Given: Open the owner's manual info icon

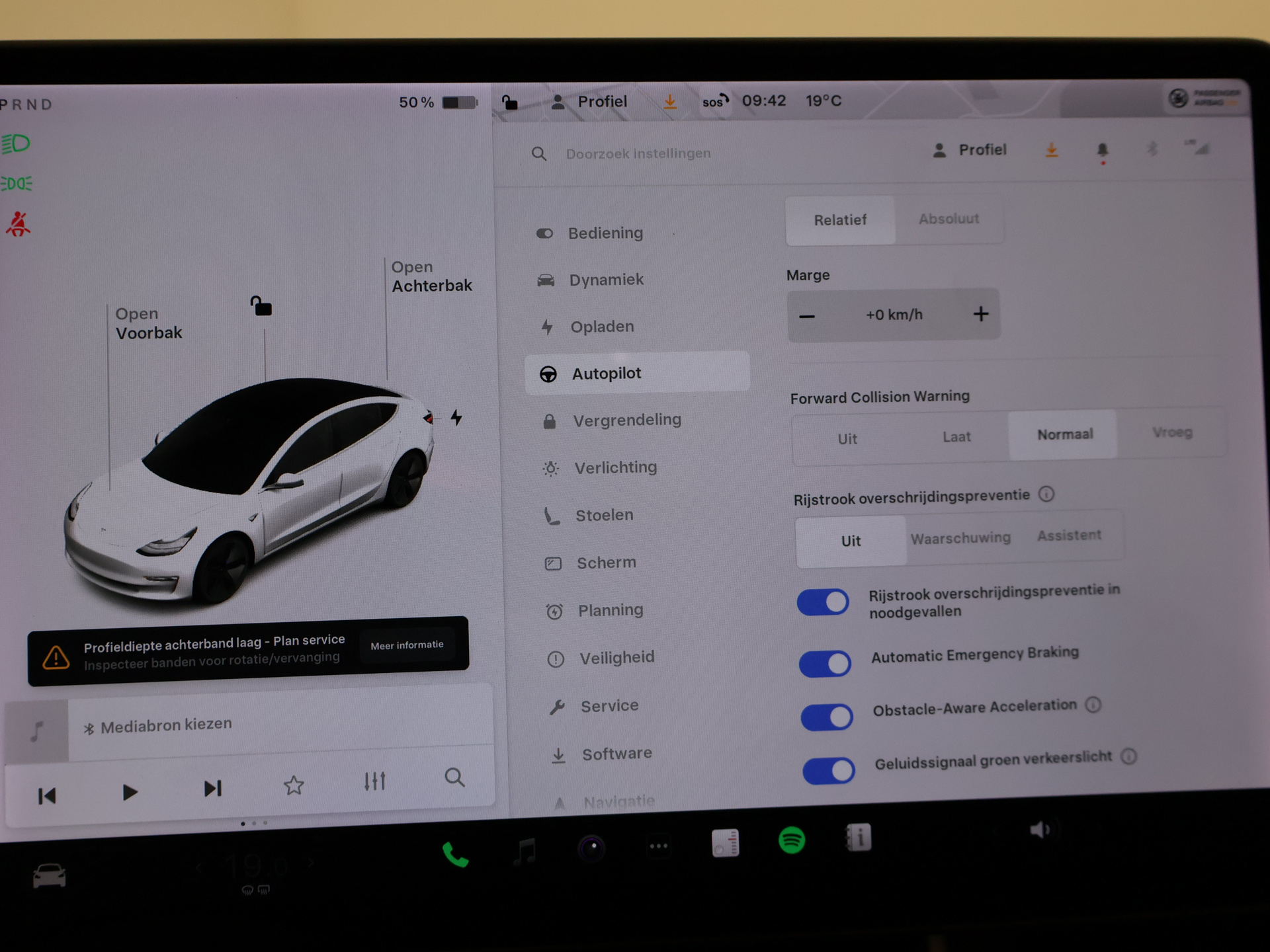Looking at the screenshot, I should click(859, 838).
